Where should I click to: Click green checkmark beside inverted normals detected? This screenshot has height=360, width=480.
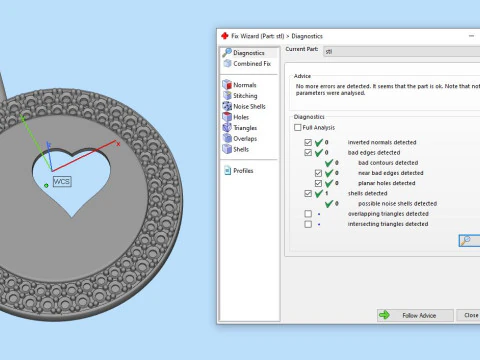coord(319,142)
